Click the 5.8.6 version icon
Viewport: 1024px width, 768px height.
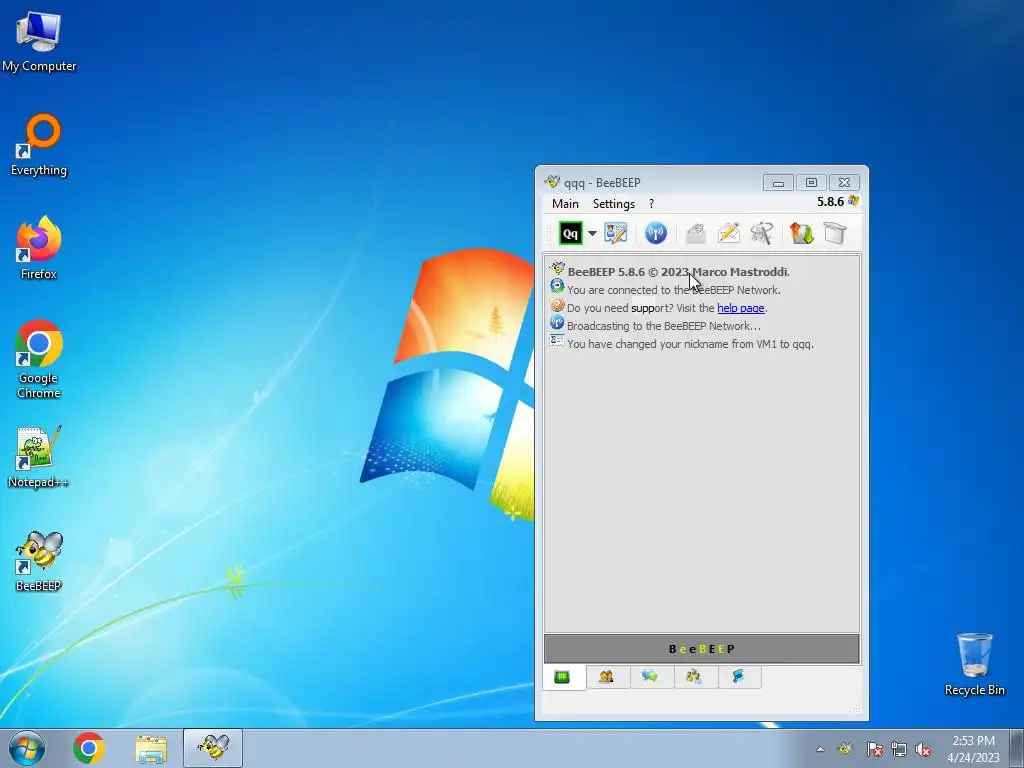coord(853,201)
